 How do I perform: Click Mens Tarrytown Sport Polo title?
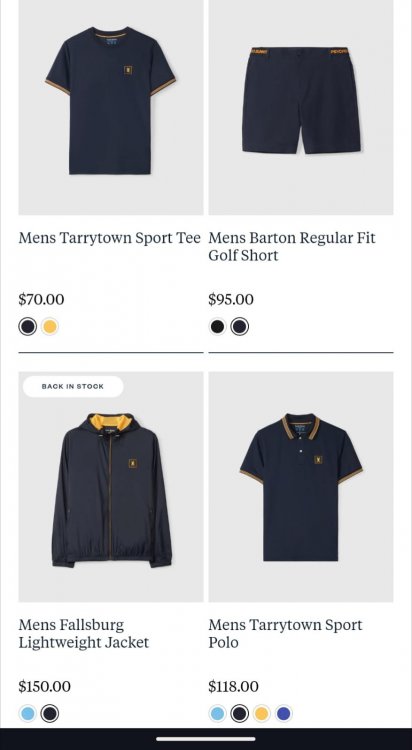pyautogui.click(x=285, y=634)
